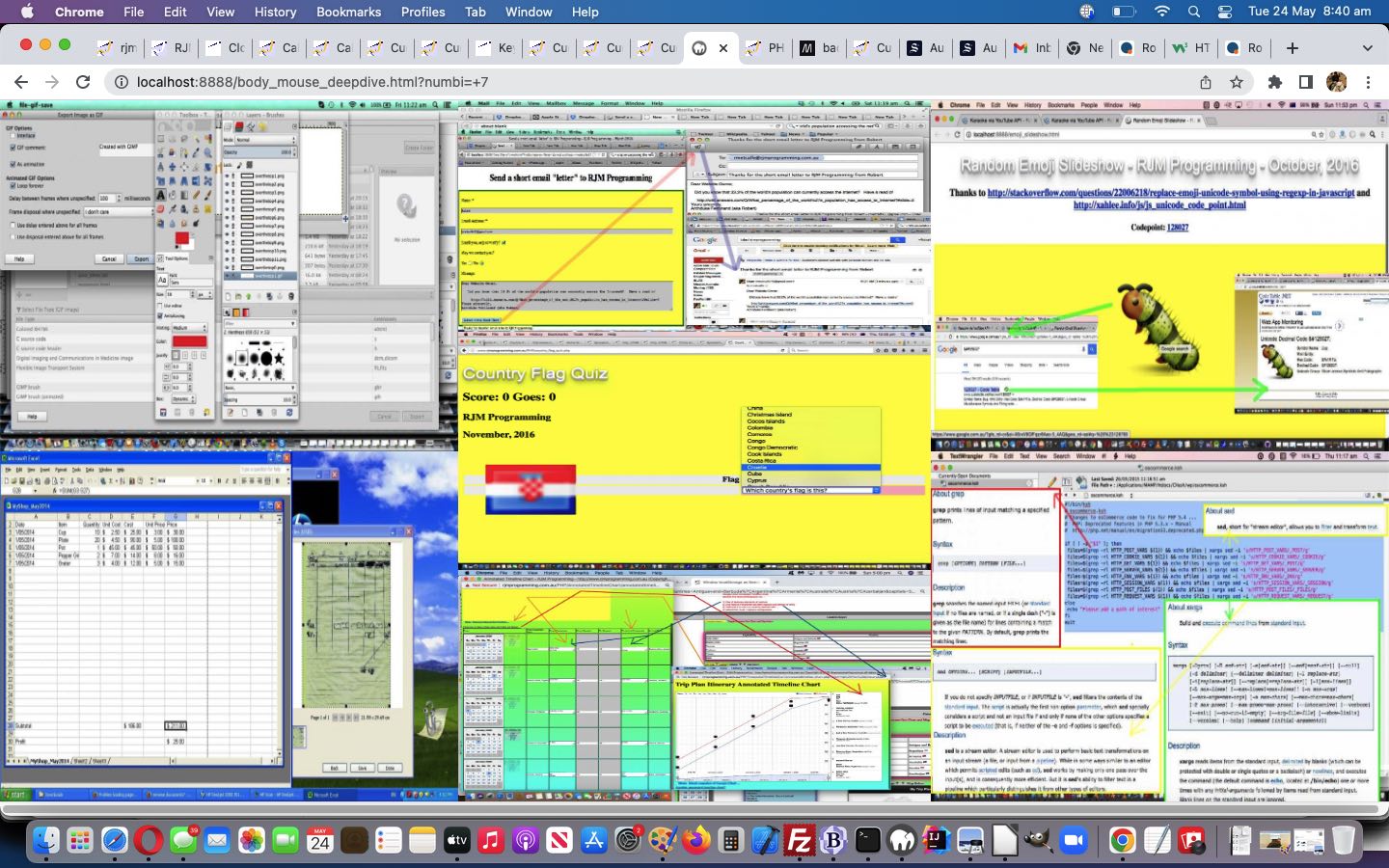This screenshot has height=868, width=1389.
Task: Reload the current page
Action: tap(83, 82)
